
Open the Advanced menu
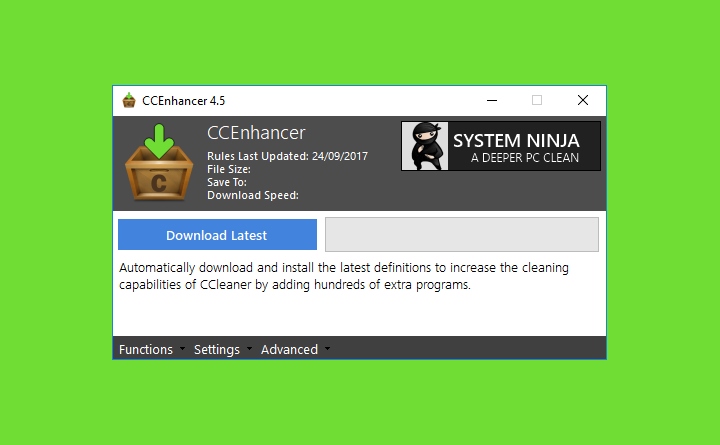[289, 349]
